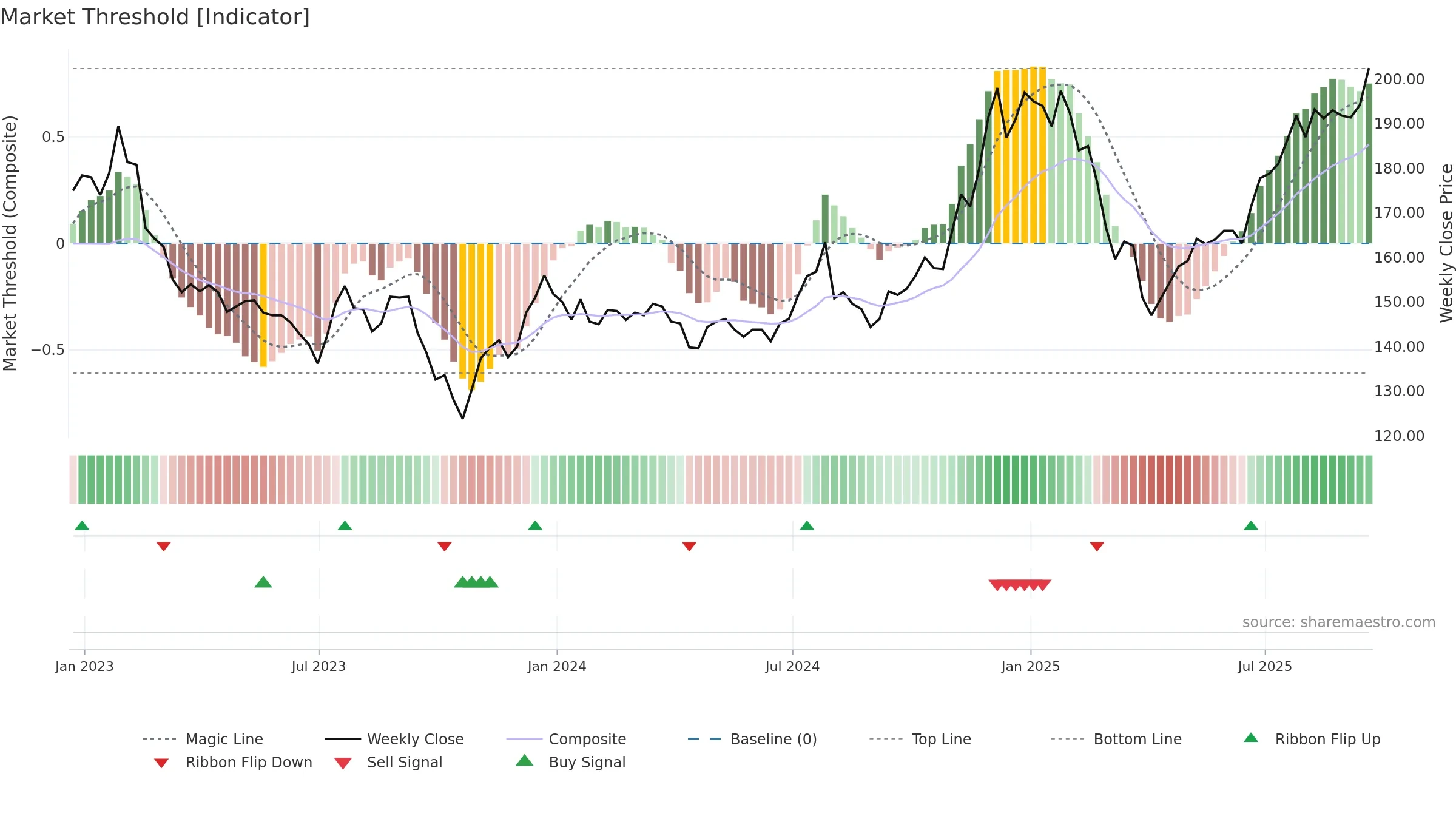Click the ribbon flip down marker in spring 2024
This screenshot has width=1456, height=819.
point(689,547)
